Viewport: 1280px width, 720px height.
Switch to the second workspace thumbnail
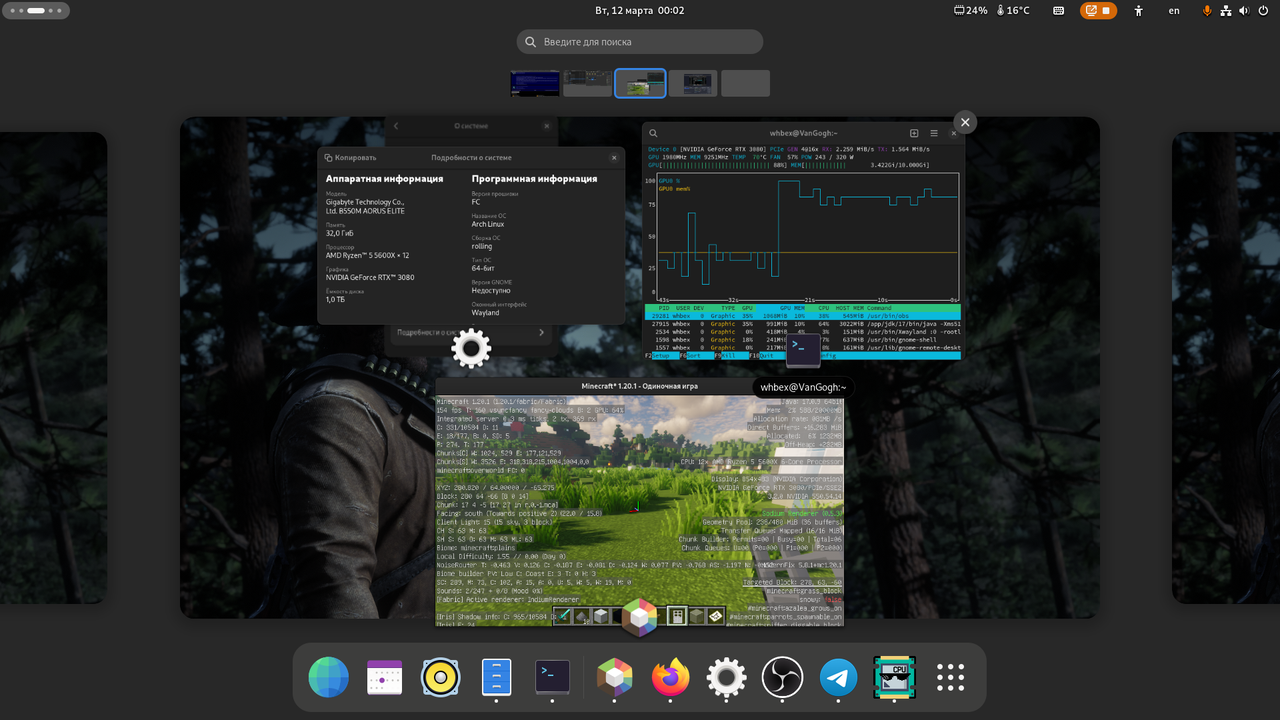pos(587,83)
